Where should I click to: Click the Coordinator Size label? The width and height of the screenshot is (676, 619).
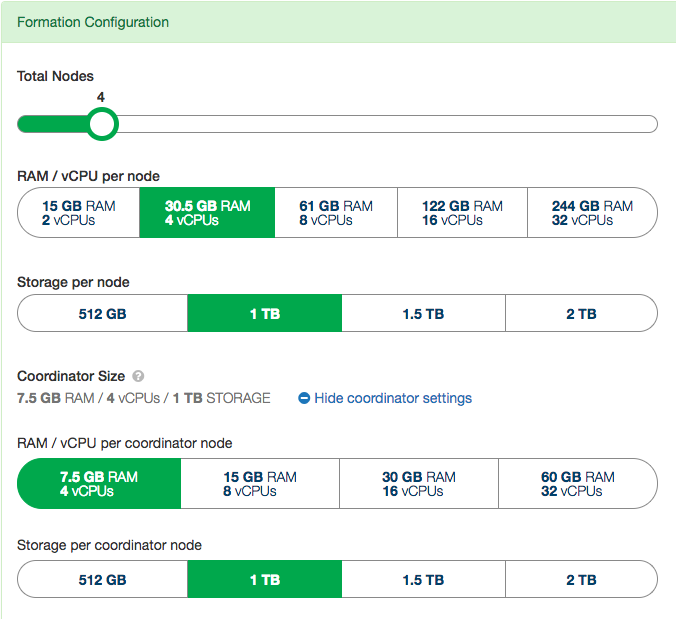tap(71, 376)
